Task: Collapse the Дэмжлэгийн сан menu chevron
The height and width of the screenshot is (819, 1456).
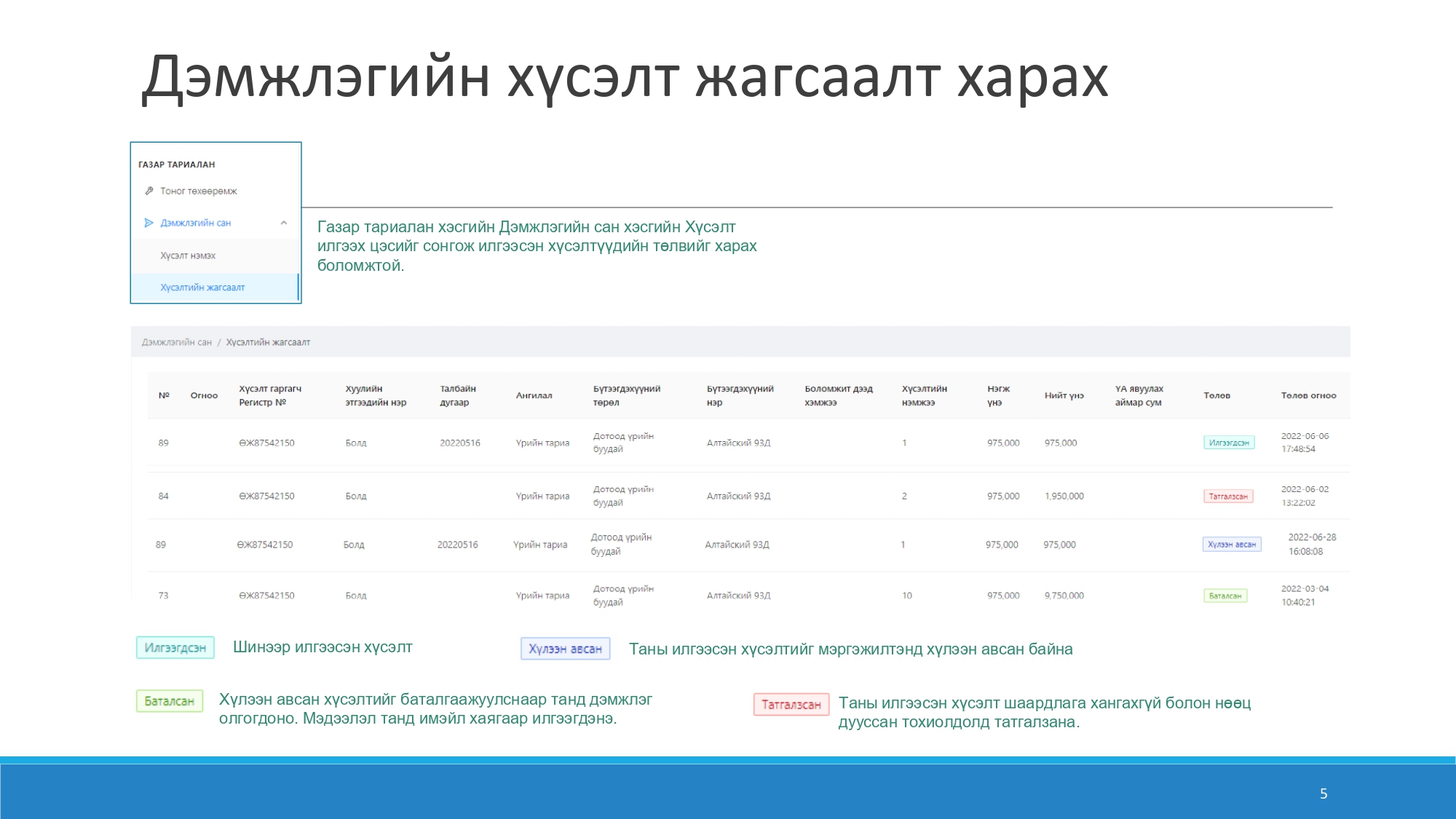Action: (284, 223)
